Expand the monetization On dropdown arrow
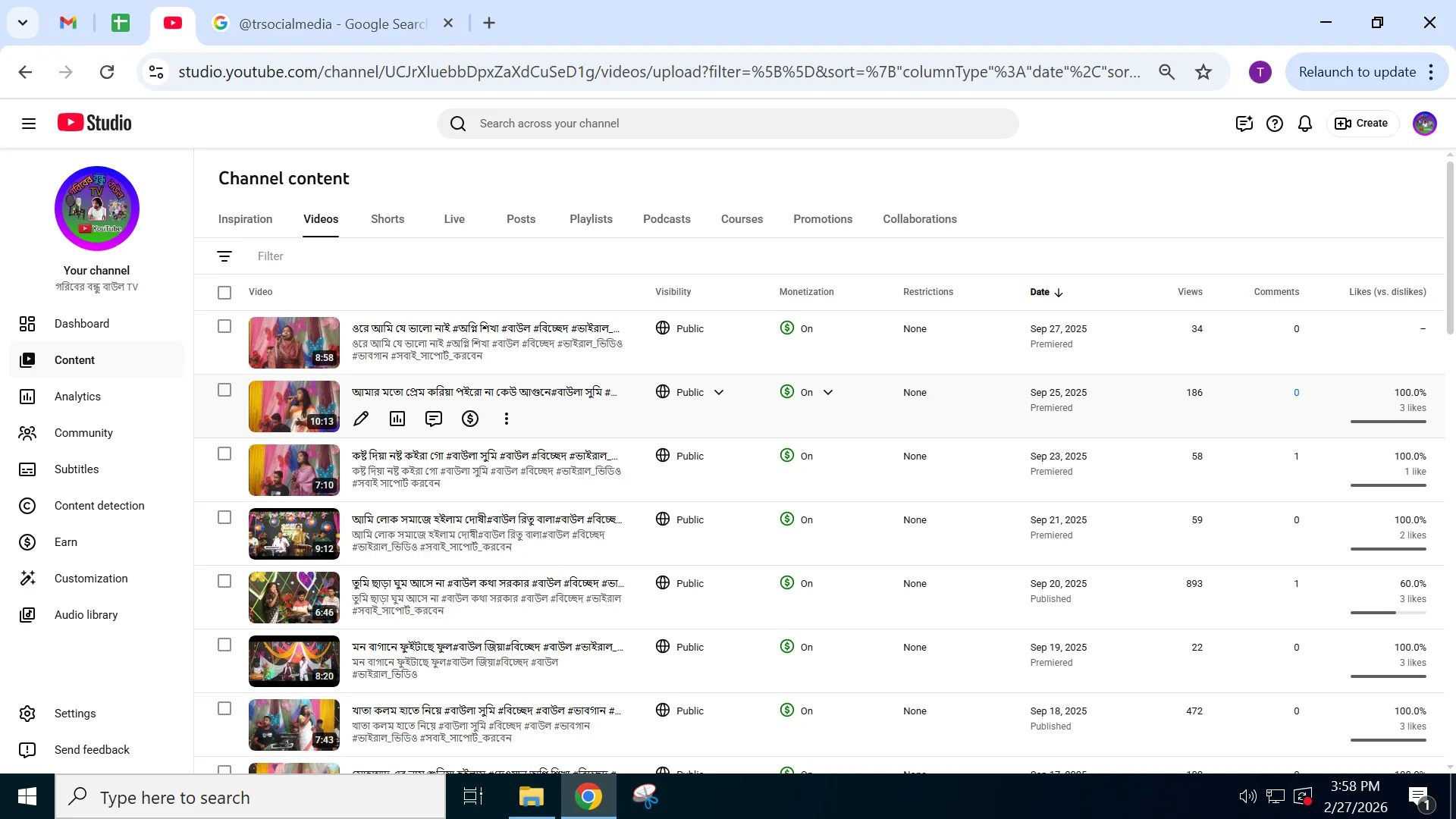 point(828,392)
